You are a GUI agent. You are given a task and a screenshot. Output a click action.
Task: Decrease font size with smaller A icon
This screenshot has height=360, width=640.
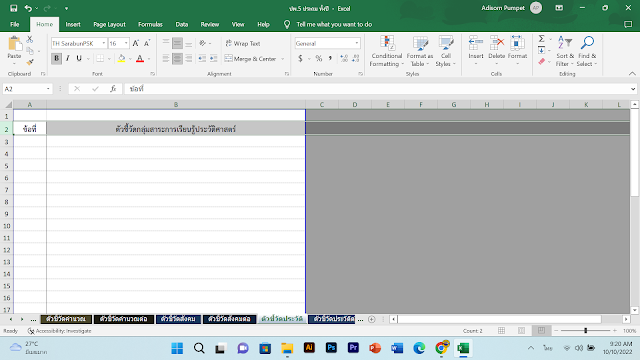pos(147,43)
